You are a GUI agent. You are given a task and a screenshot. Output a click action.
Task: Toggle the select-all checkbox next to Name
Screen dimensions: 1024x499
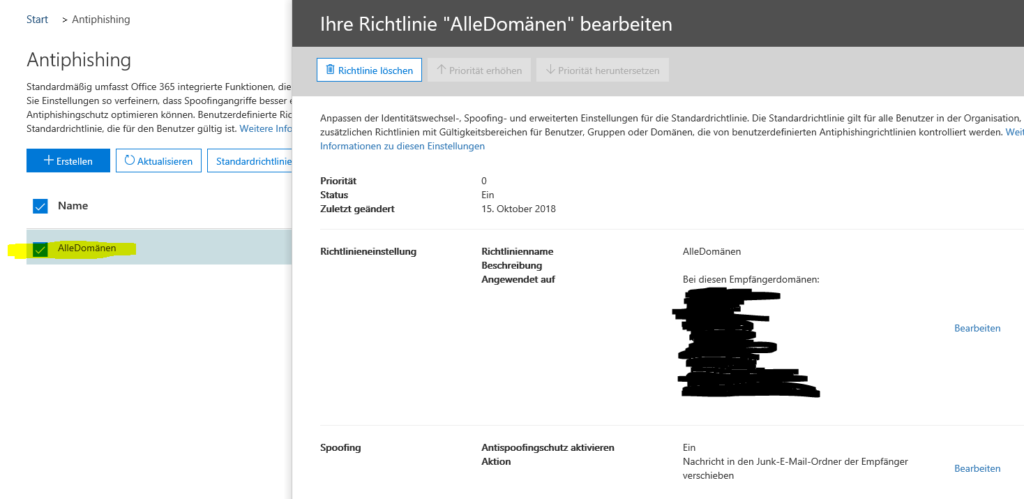click(40, 206)
